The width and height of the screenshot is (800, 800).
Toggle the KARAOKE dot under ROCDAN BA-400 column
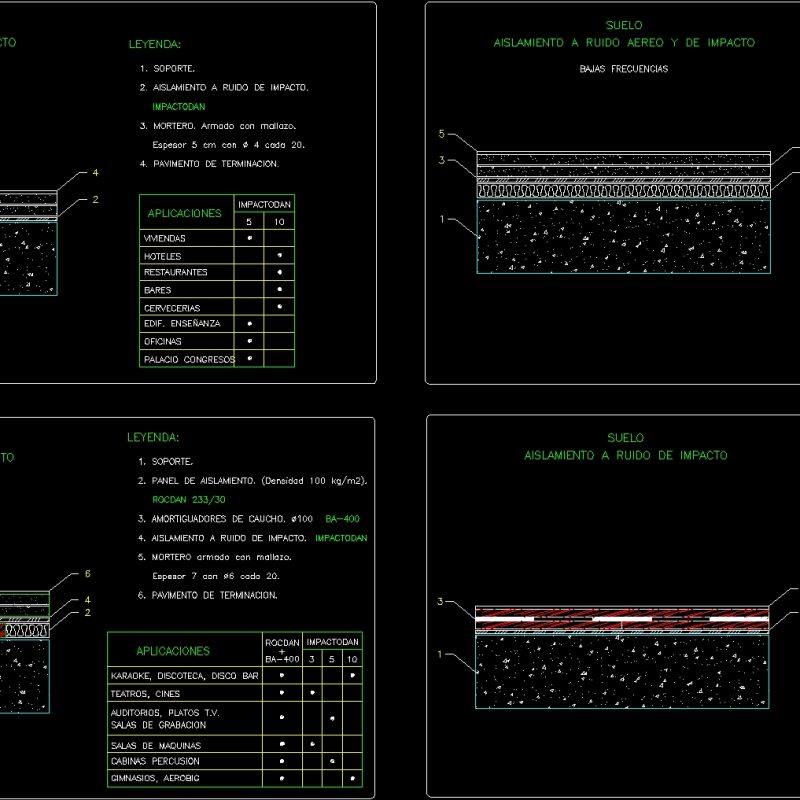282,674
